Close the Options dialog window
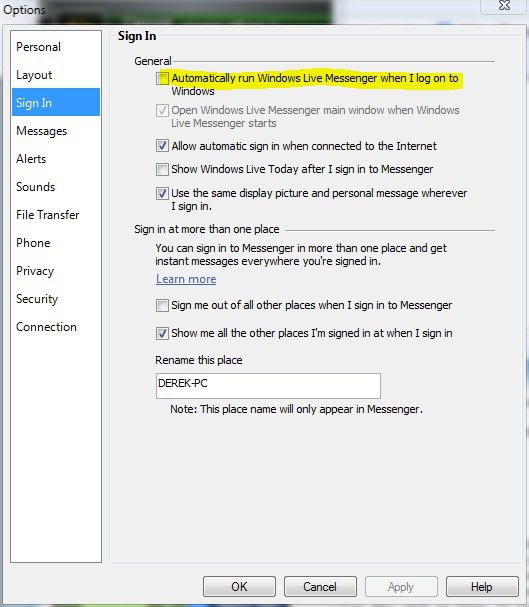529x607 pixels. click(504, 6)
